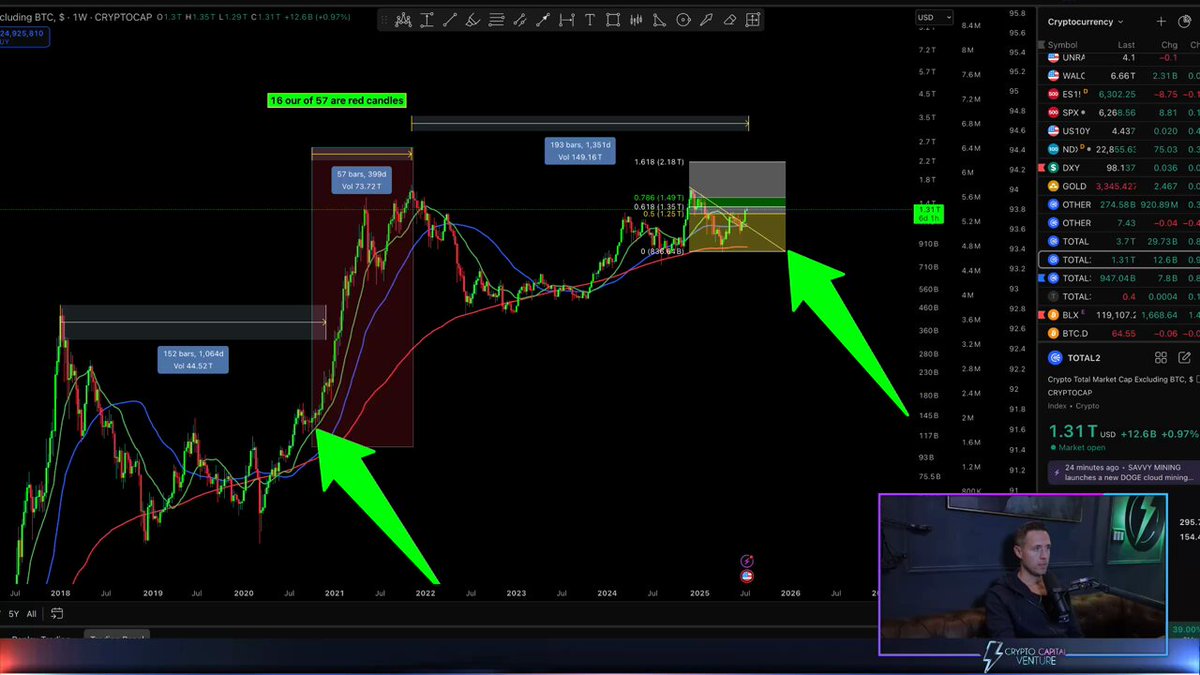Select the Text tool

[589, 20]
